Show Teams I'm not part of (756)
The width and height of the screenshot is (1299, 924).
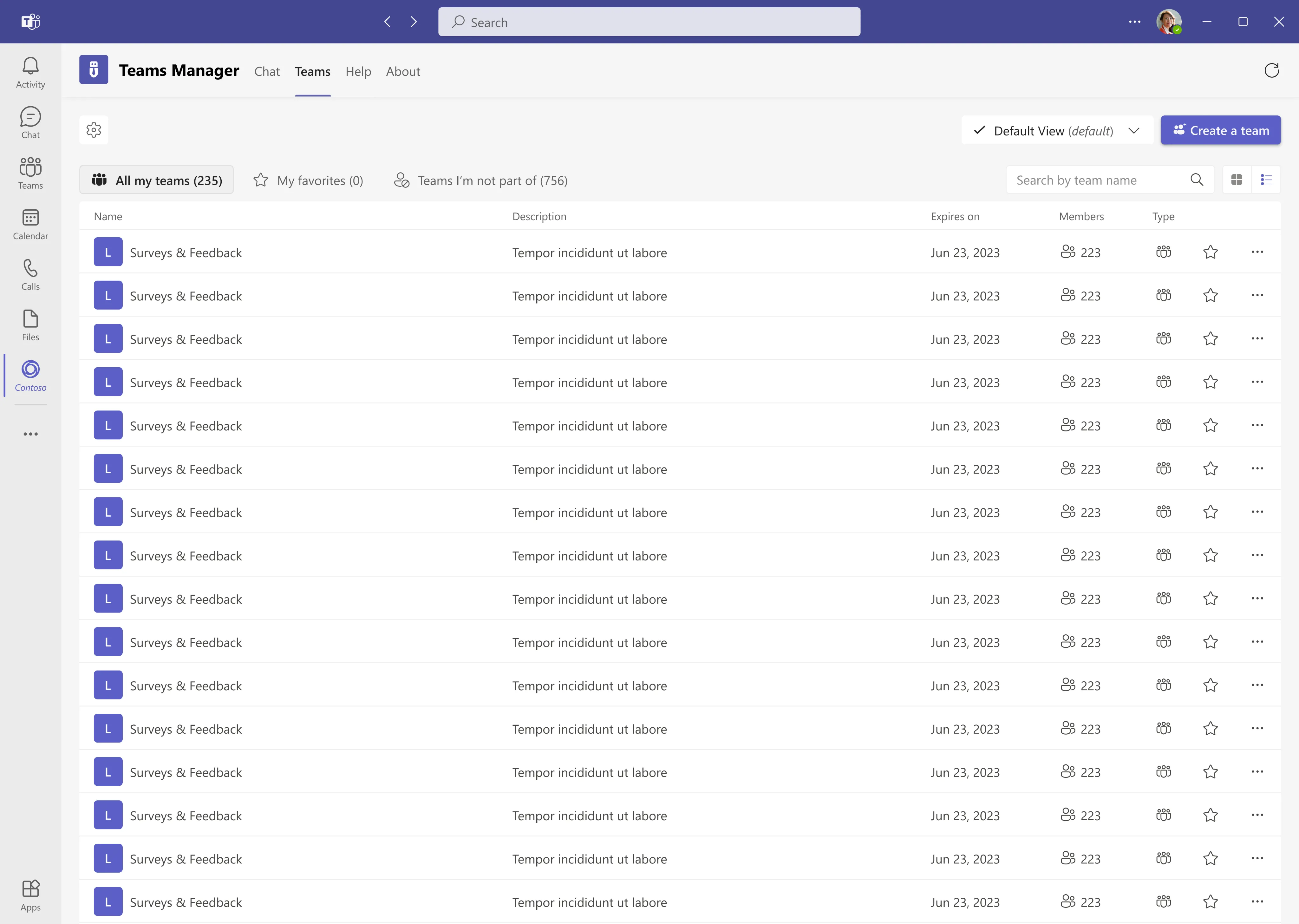pos(480,180)
